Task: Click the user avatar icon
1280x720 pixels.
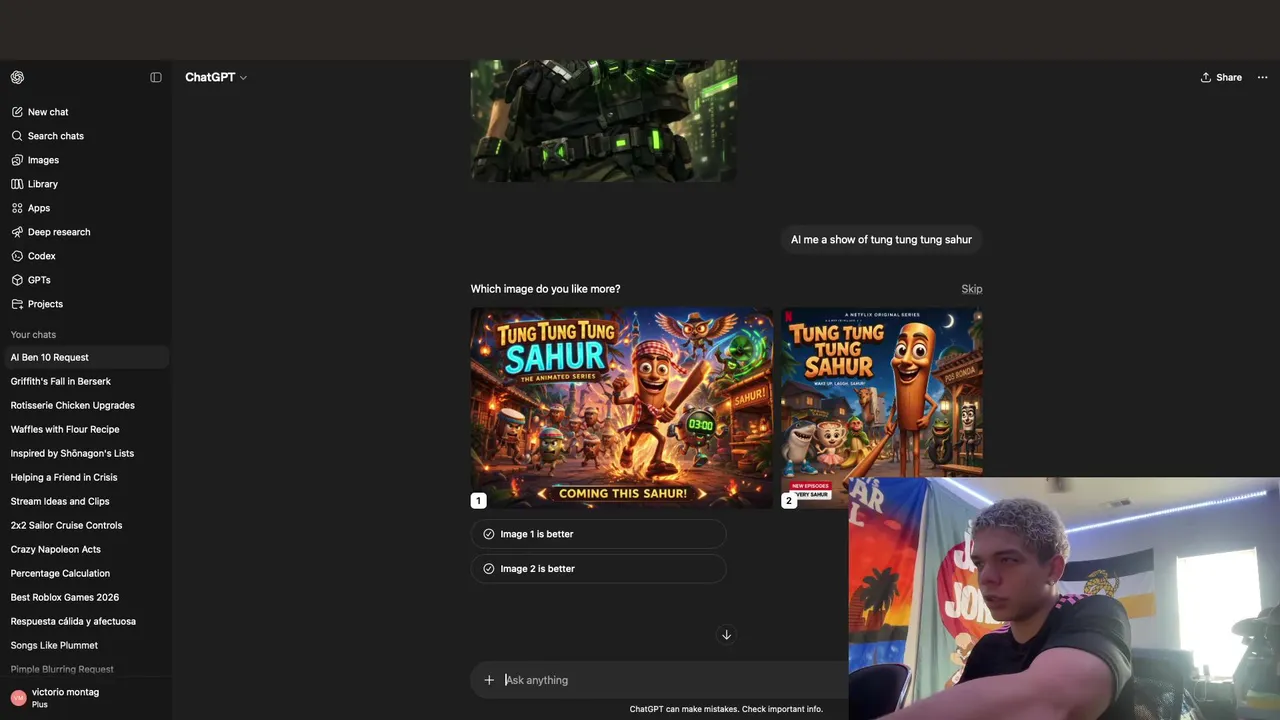Action: (x=18, y=698)
